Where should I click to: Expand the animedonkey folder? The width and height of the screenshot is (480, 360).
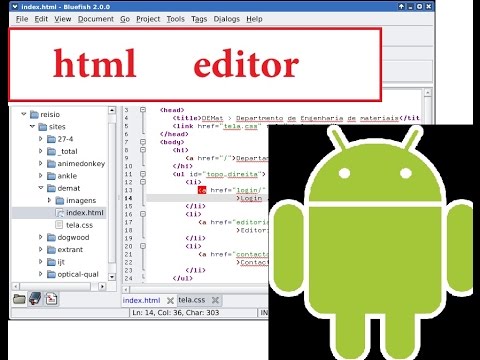click(x=41, y=163)
